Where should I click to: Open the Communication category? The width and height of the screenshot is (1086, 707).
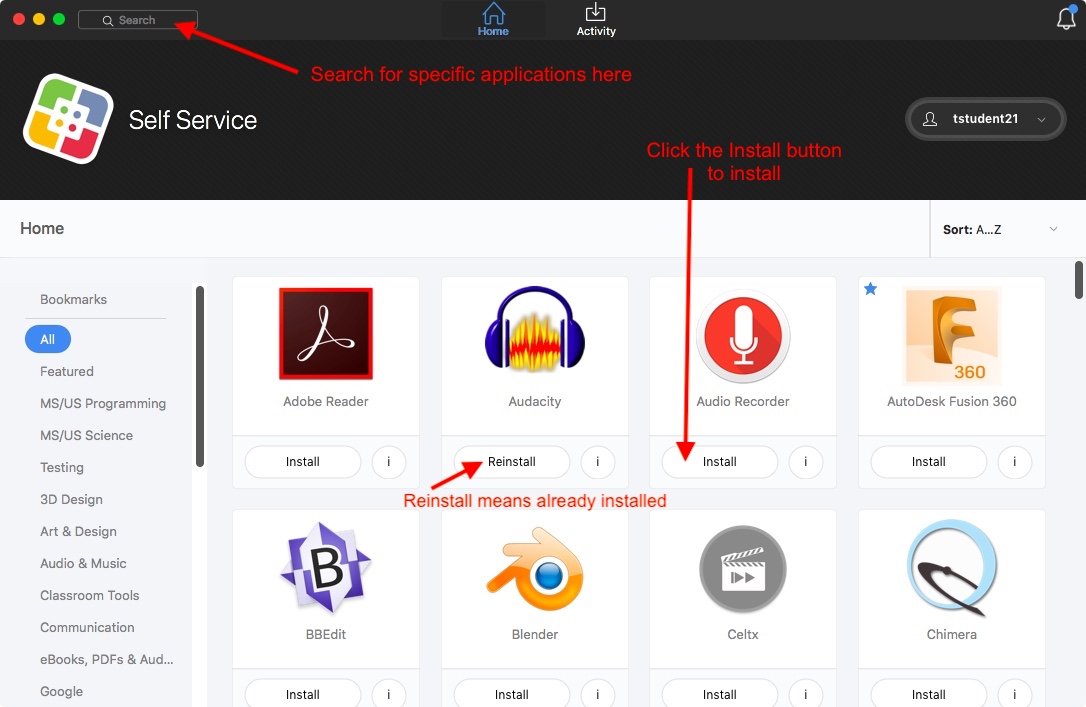[x=87, y=627]
